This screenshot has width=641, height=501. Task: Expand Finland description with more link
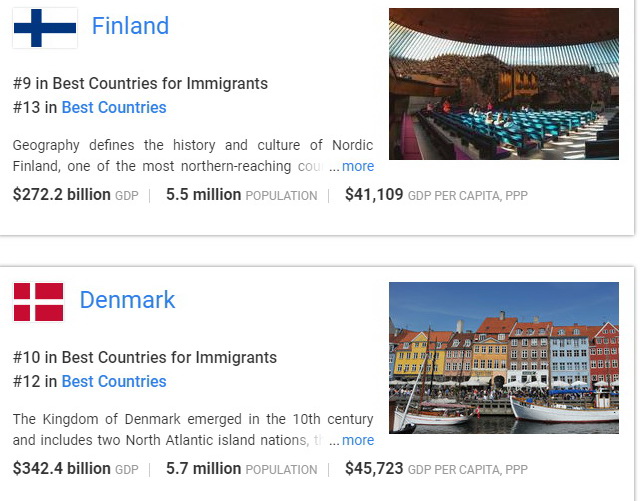(x=358, y=166)
